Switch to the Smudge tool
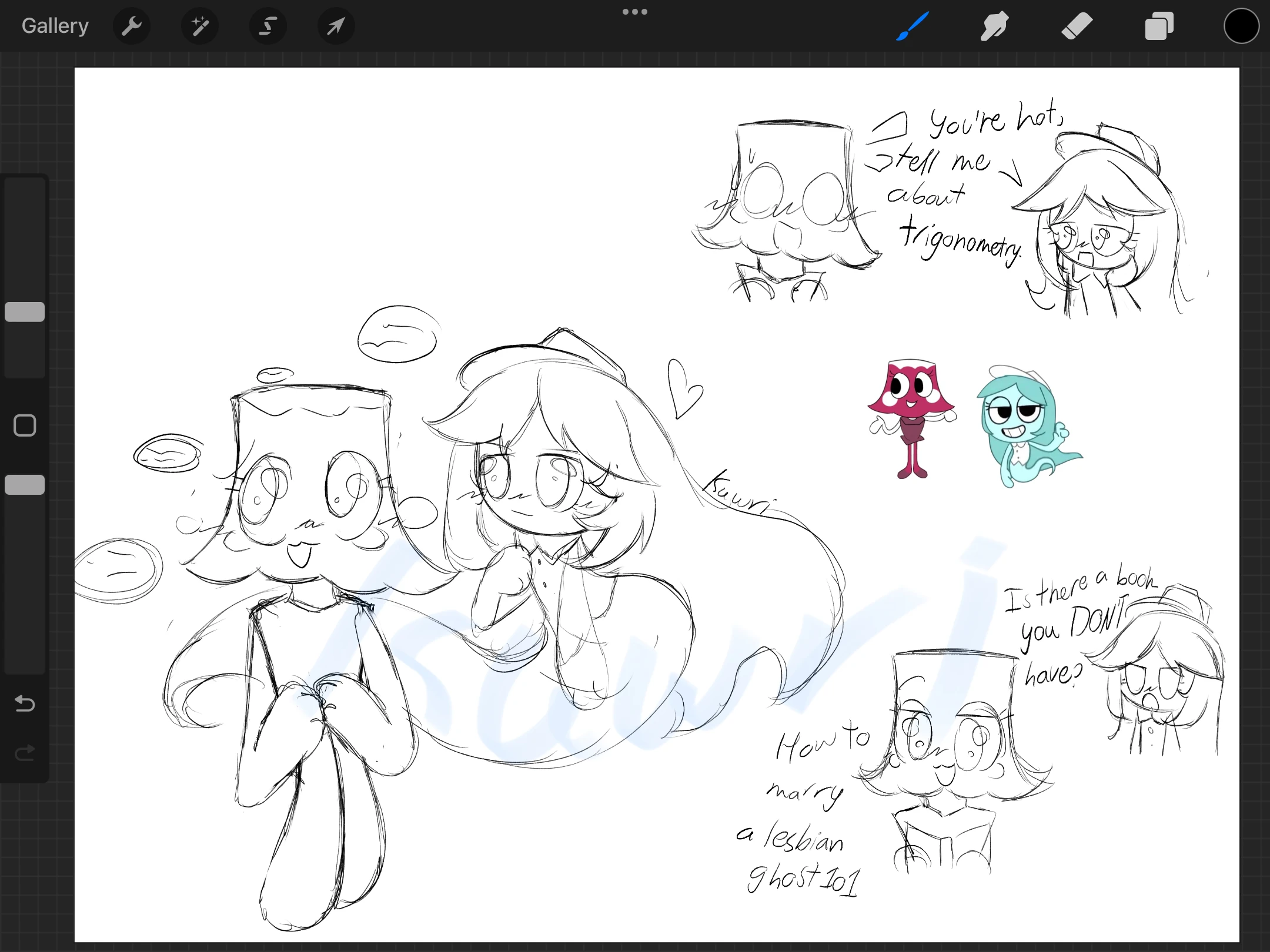This screenshot has width=1270, height=952. (x=994, y=26)
